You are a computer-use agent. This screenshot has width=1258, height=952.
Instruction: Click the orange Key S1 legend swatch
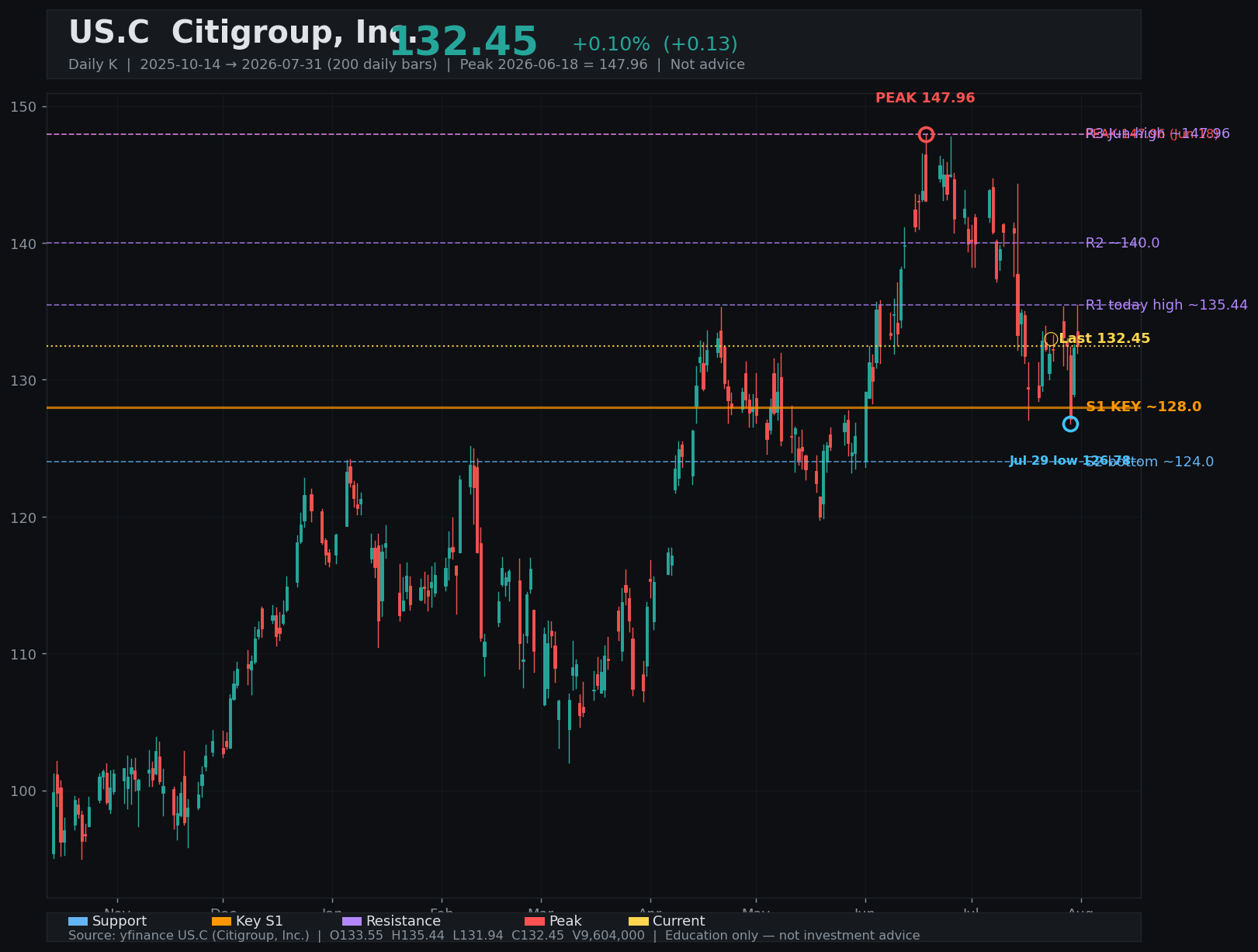click(x=221, y=921)
